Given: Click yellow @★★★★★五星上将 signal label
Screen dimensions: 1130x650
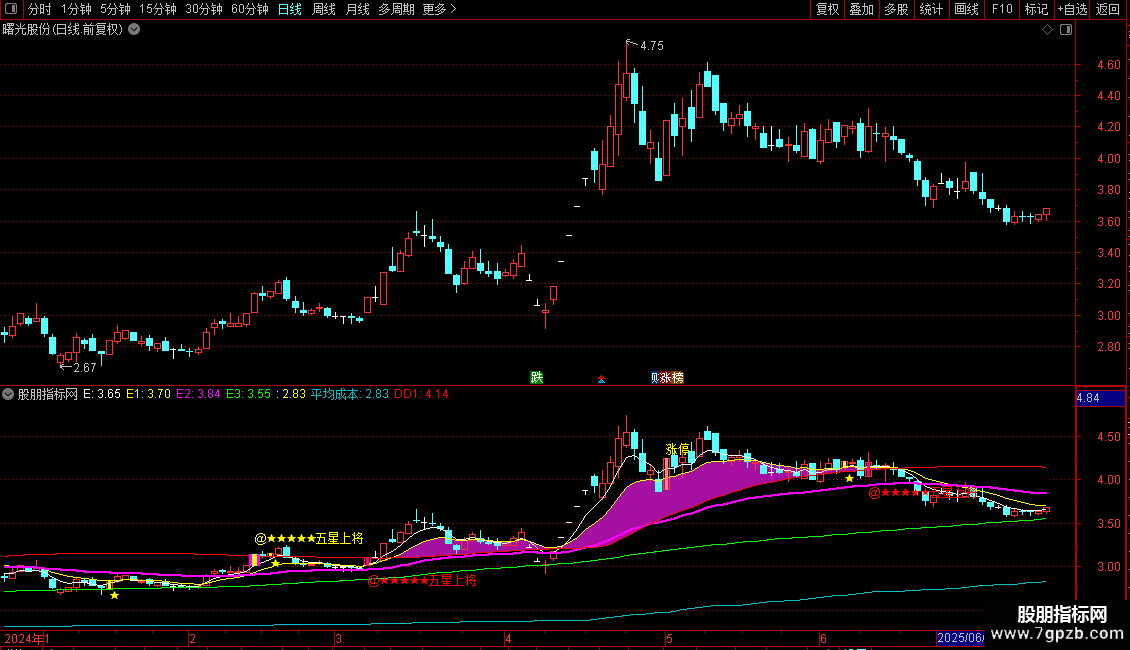Looking at the screenshot, I should (x=309, y=538).
